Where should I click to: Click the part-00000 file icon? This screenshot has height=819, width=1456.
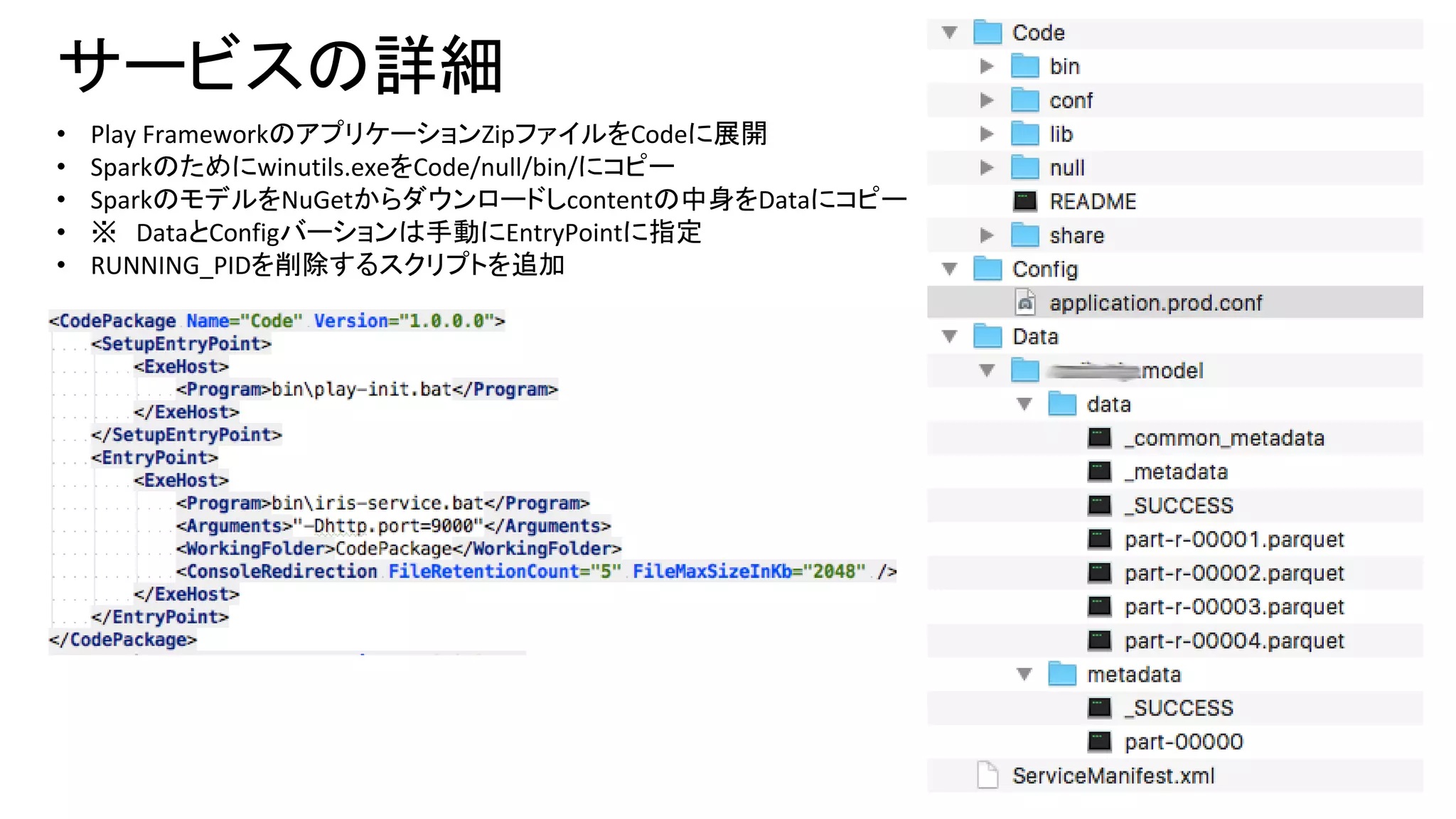[x=1100, y=742]
